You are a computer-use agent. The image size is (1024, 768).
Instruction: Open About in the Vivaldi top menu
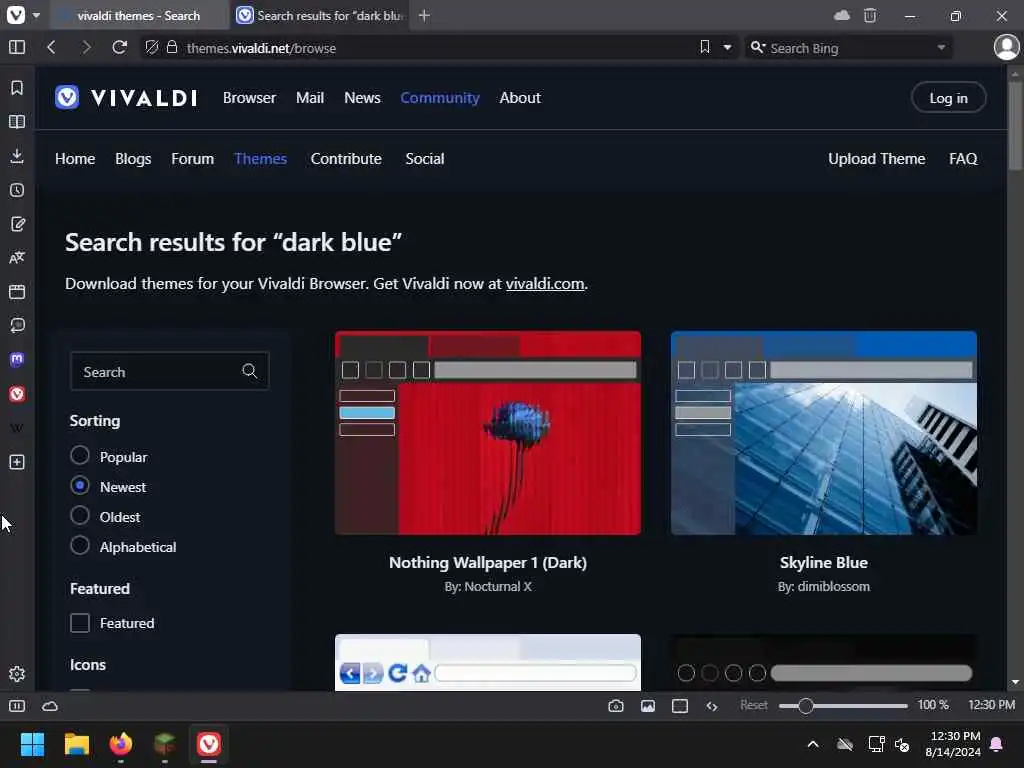coord(520,98)
